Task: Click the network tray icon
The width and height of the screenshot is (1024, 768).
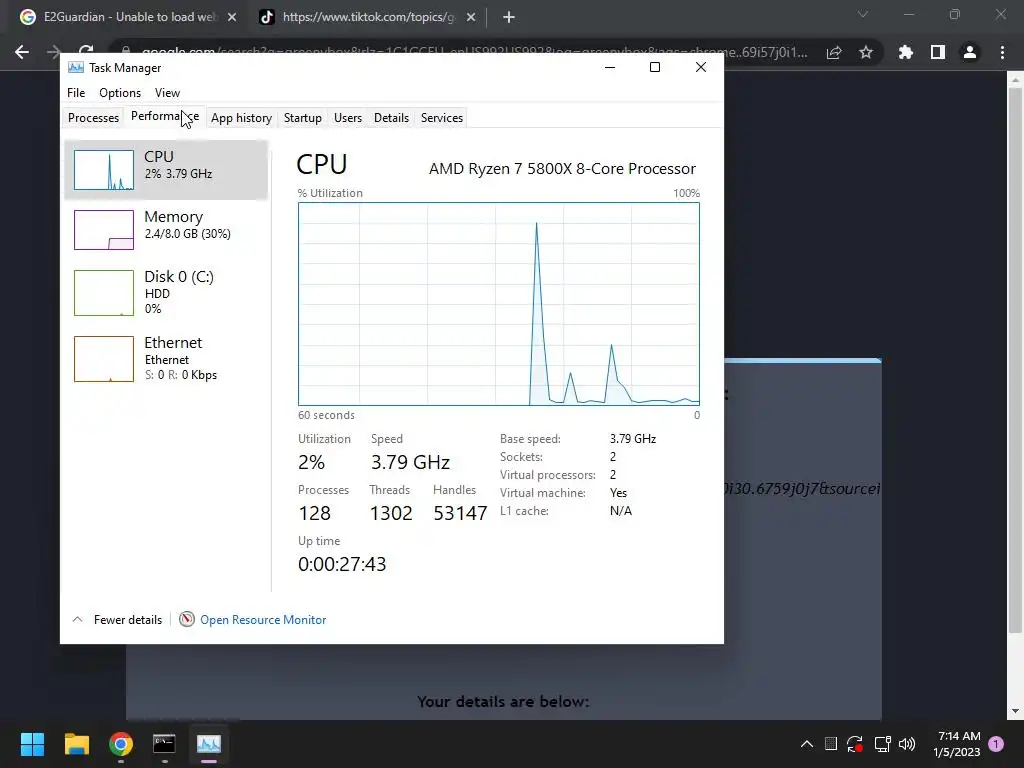Action: click(882, 744)
